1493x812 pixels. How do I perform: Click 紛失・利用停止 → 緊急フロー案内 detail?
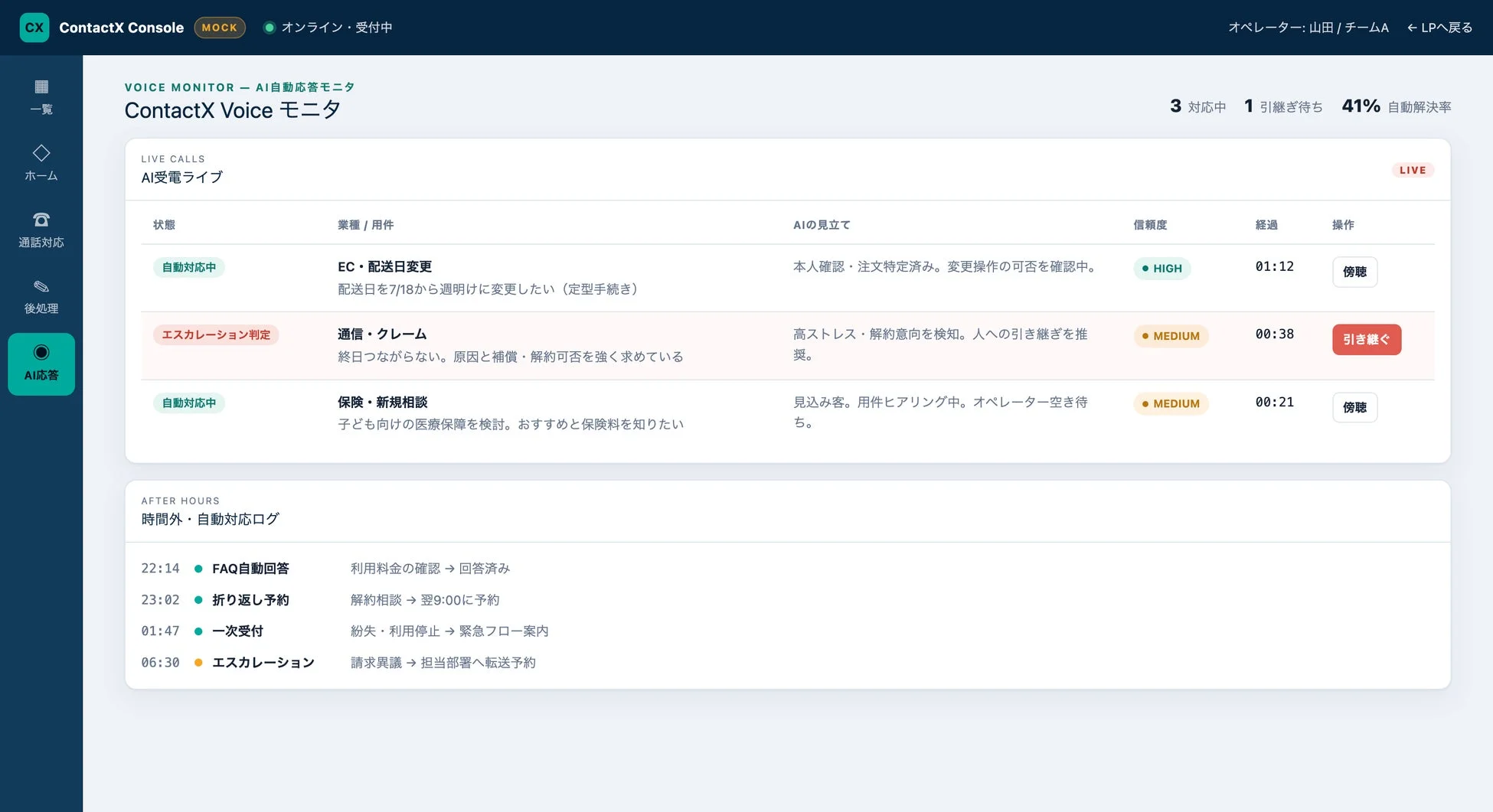tap(449, 631)
